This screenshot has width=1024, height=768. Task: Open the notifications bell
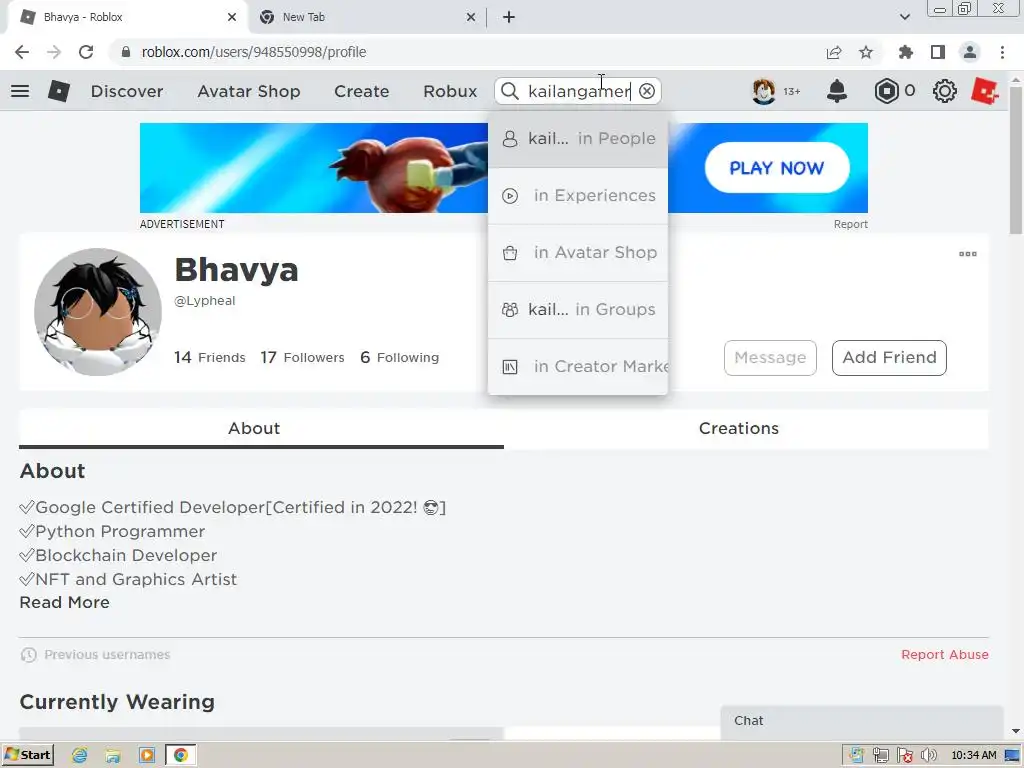pyautogui.click(x=837, y=91)
